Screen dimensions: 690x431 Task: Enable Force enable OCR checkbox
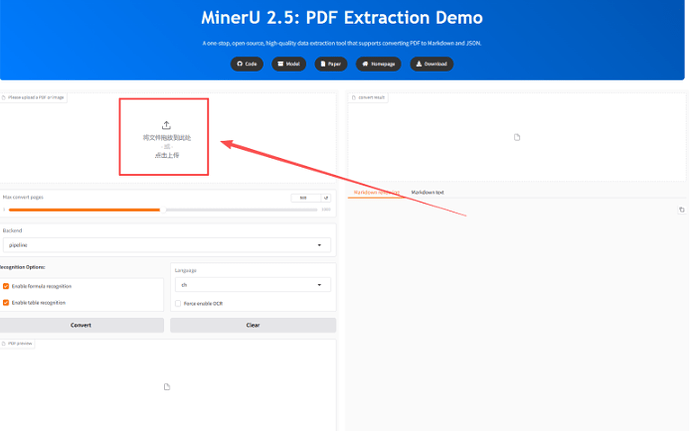(x=178, y=303)
